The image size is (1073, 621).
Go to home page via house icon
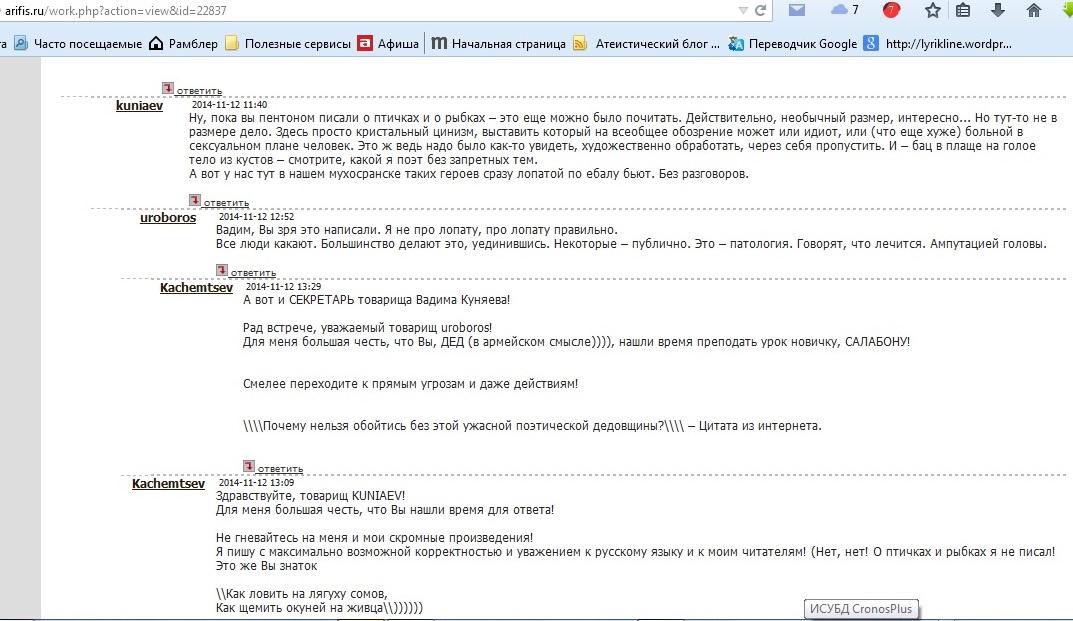(x=1034, y=10)
